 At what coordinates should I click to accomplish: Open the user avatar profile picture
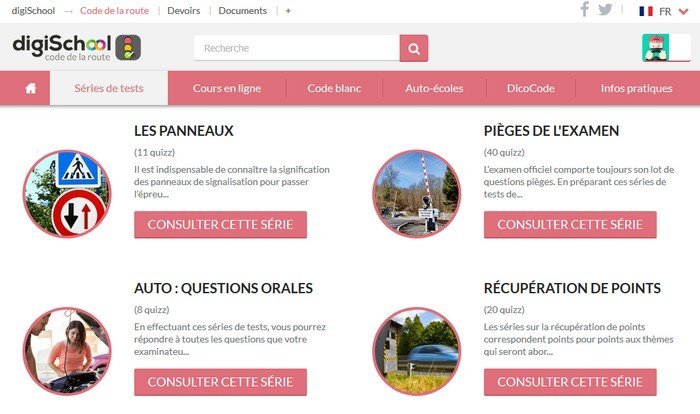coord(655,48)
